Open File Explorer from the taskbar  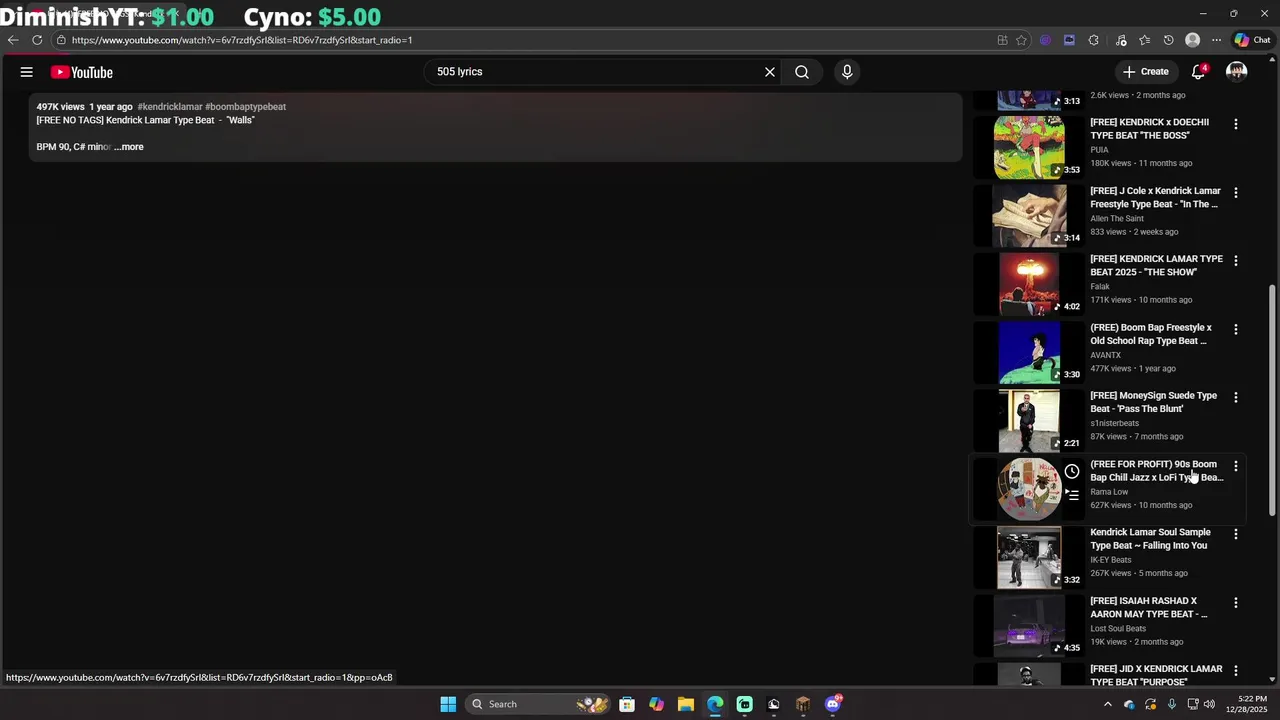(x=686, y=704)
